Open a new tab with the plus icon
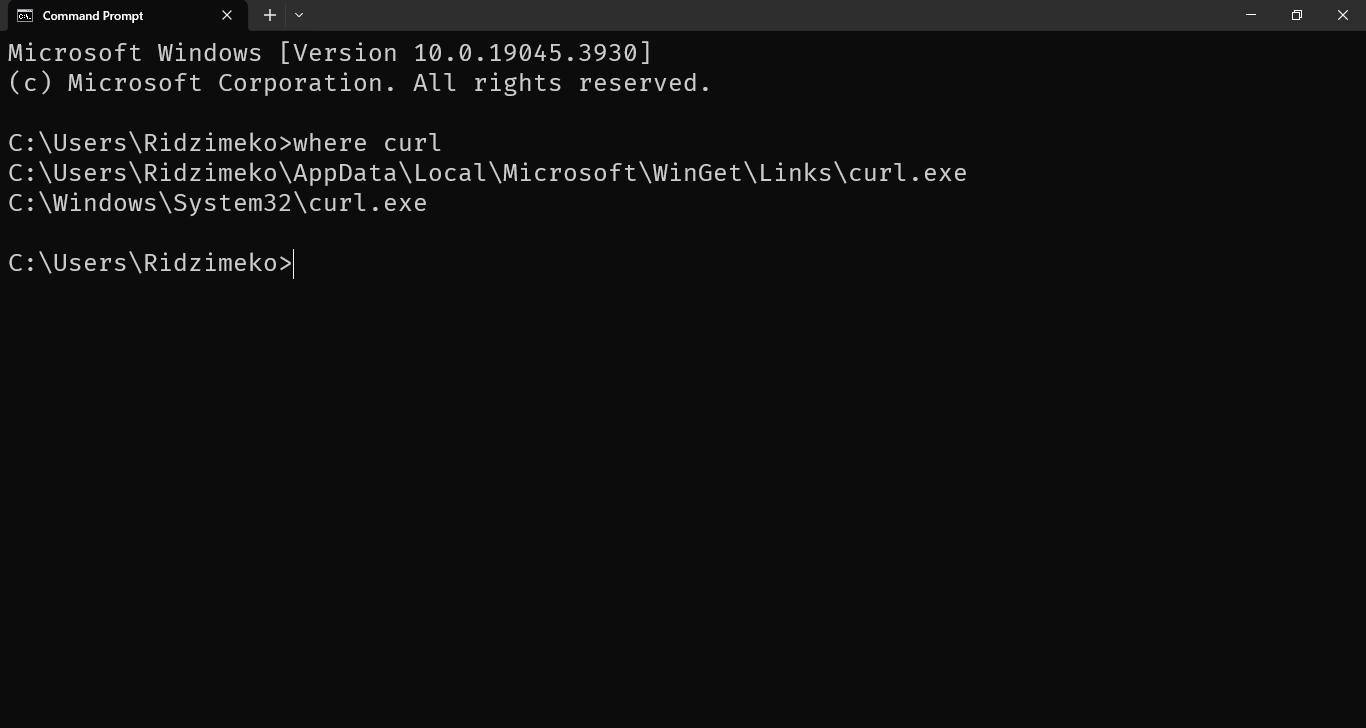Viewport: 1366px width, 728px height. [269, 15]
